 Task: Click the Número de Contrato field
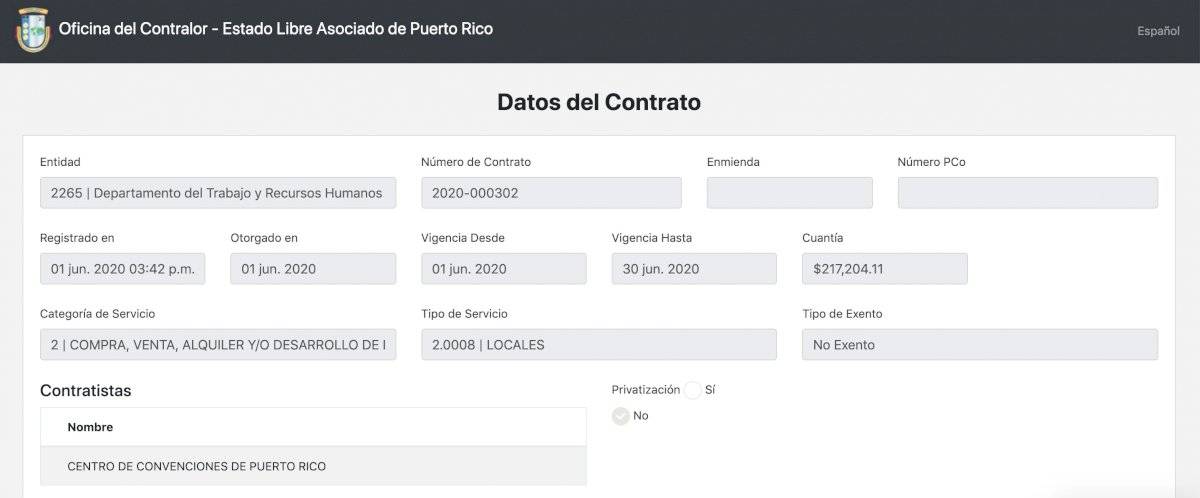(551, 193)
